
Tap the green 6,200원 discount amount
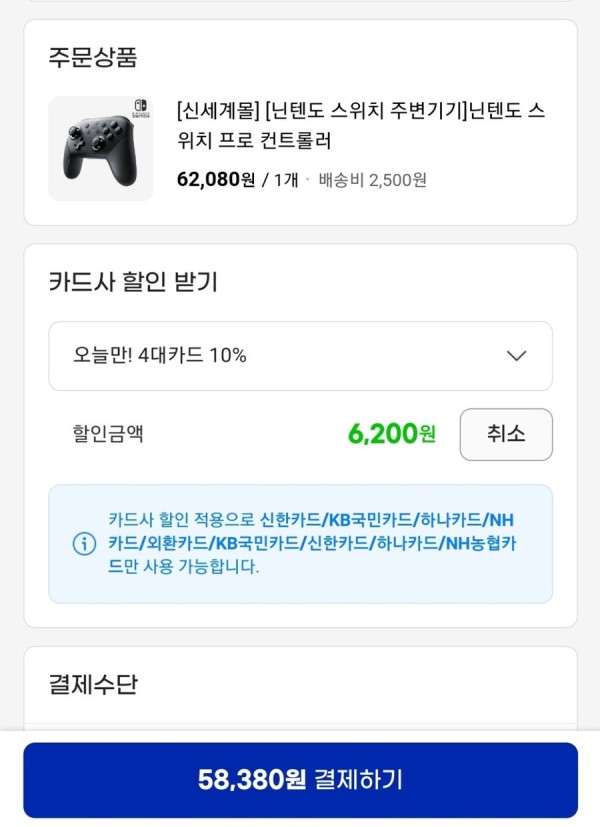pos(392,434)
